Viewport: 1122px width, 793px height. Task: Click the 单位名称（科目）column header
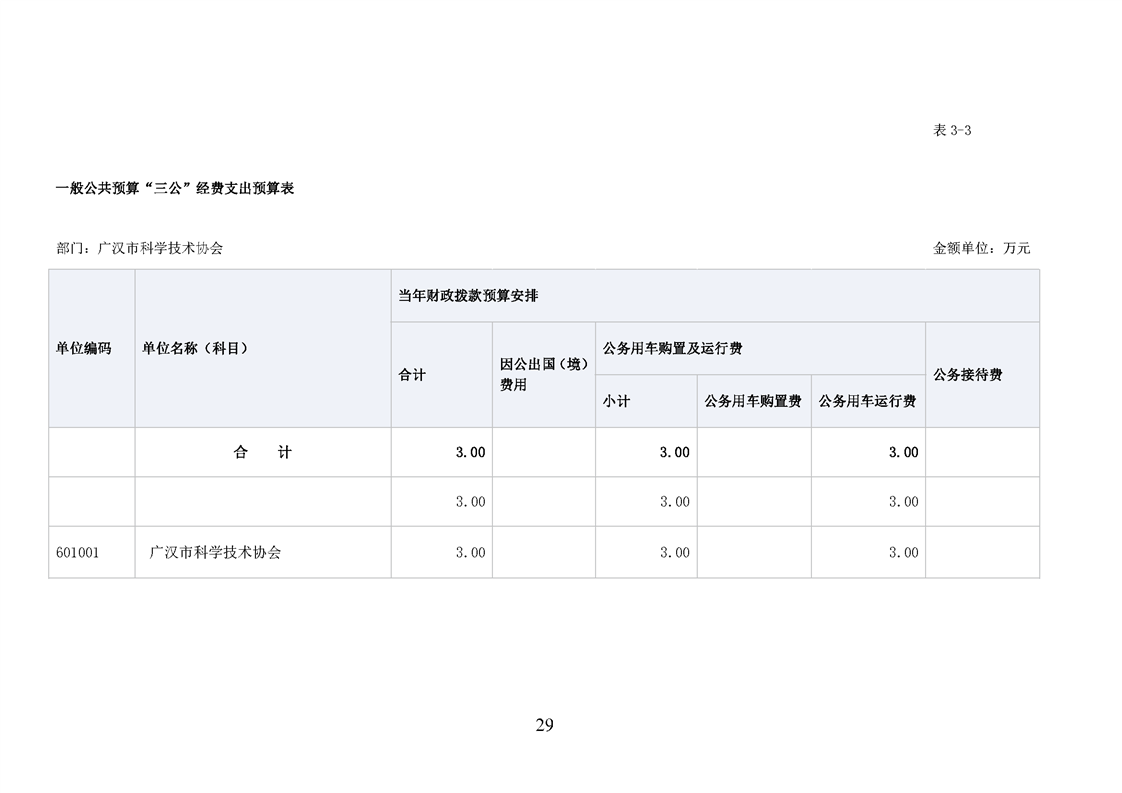pyautogui.click(x=195, y=349)
